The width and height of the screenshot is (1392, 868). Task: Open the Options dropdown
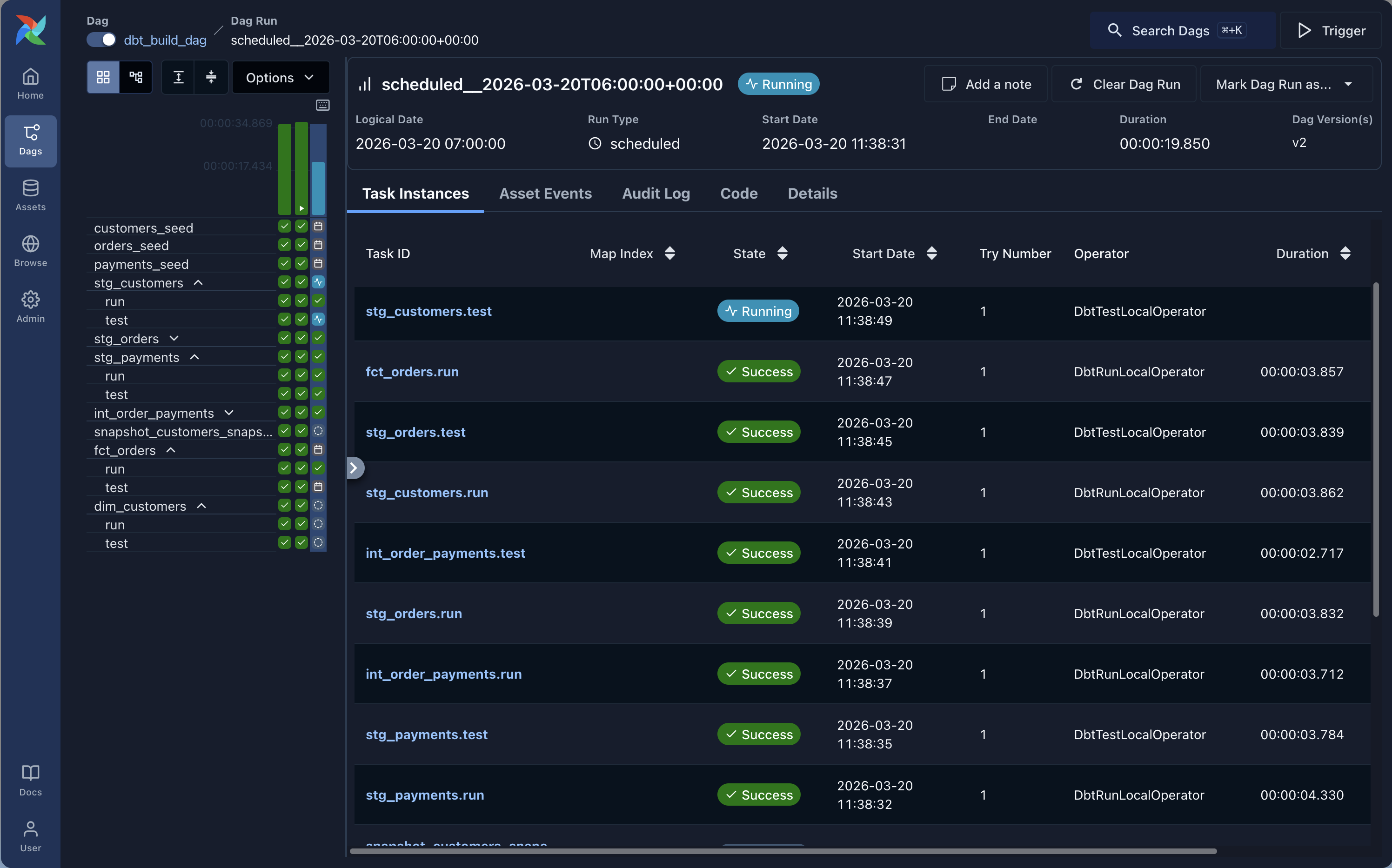(x=281, y=77)
